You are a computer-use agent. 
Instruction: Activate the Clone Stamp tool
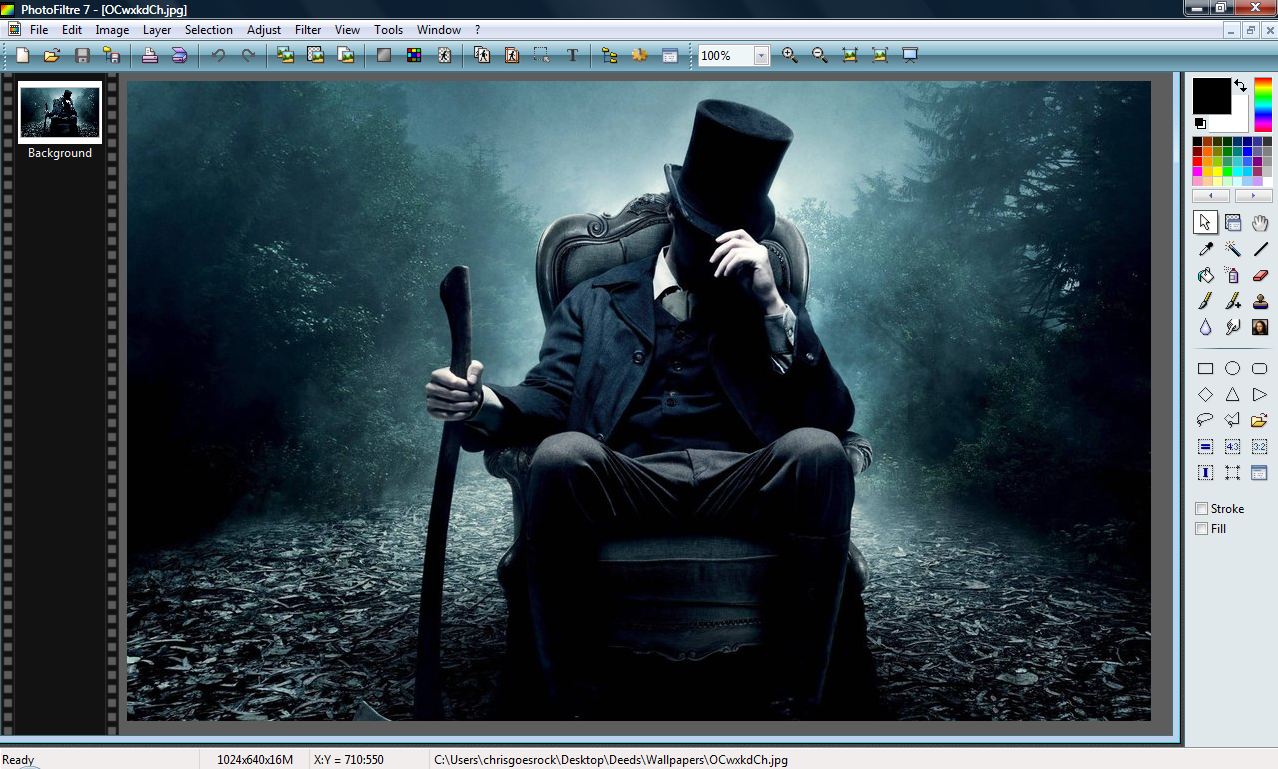[1260, 301]
